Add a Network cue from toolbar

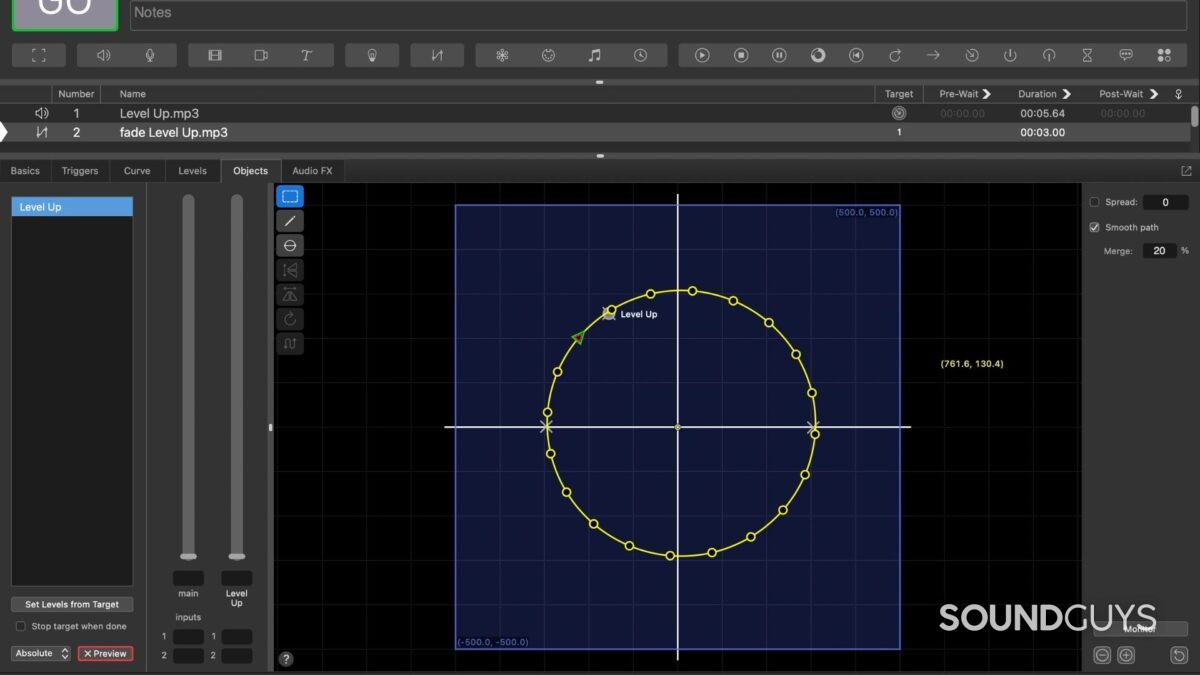click(502, 55)
